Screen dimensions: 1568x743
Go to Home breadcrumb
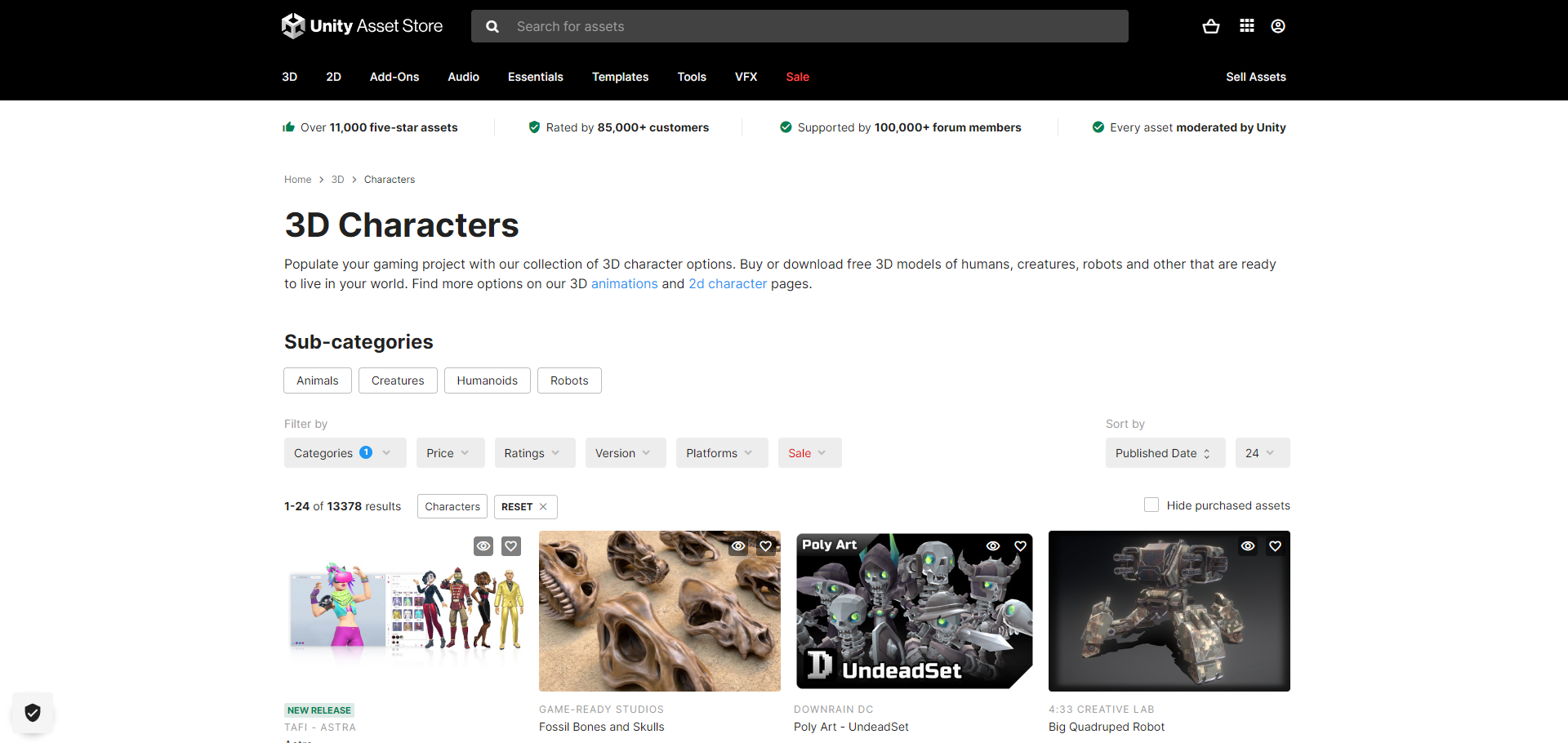(x=298, y=180)
